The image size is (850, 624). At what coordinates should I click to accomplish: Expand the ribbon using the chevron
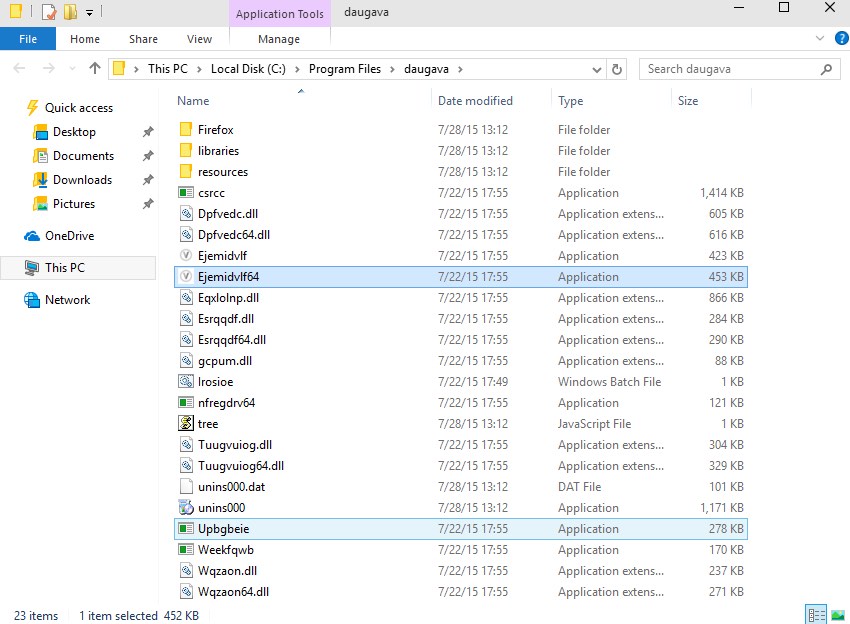[x=819, y=39]
